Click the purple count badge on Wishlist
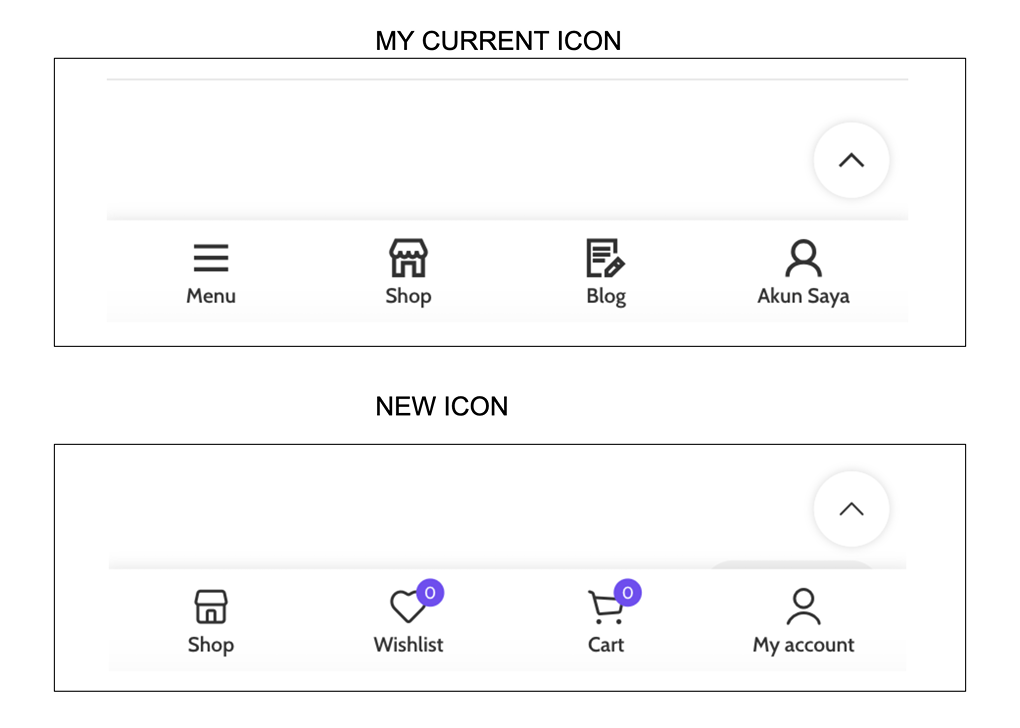1020x728 pixels. 430,593
